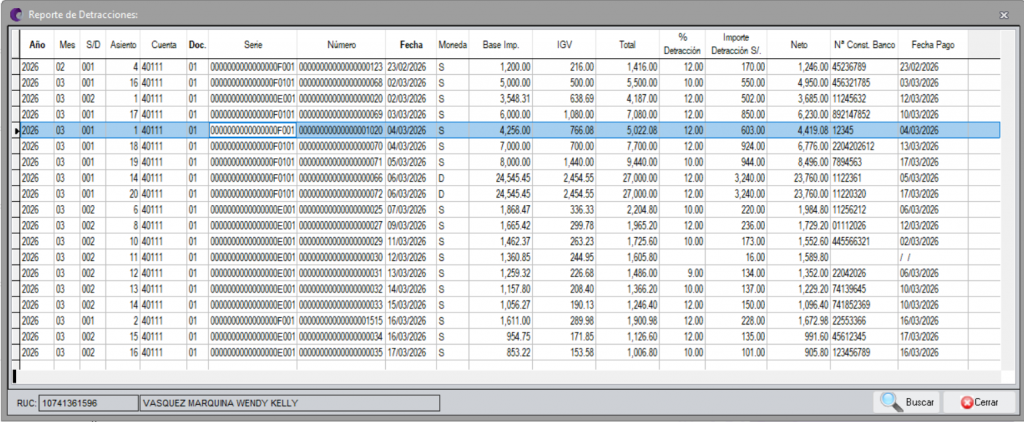Close the Reporte de Detracciones window
The width and height of the screenshot is (1024, 422).
point(1003,14)
